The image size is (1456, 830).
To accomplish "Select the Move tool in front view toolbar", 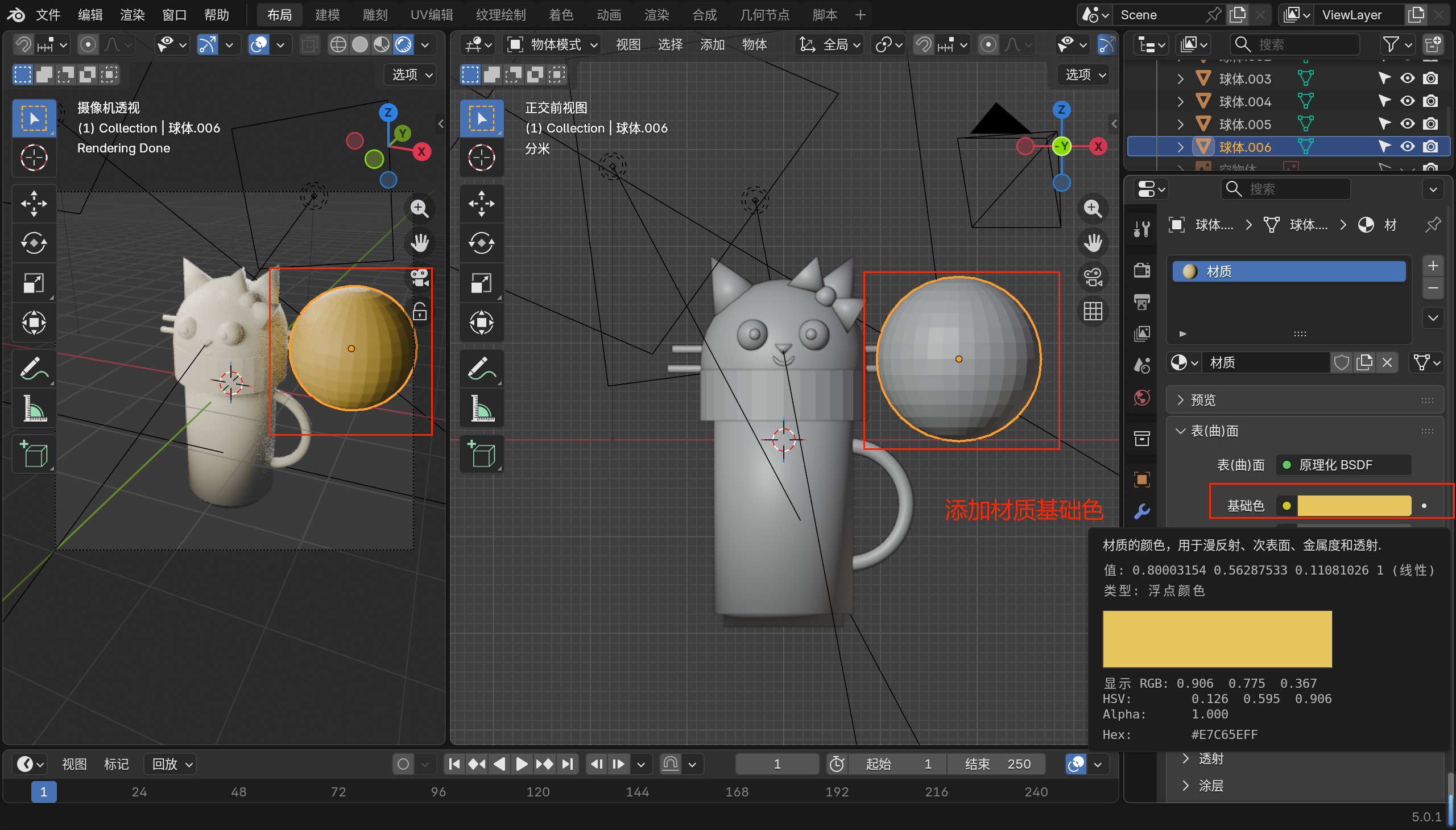I will [482, 204].
